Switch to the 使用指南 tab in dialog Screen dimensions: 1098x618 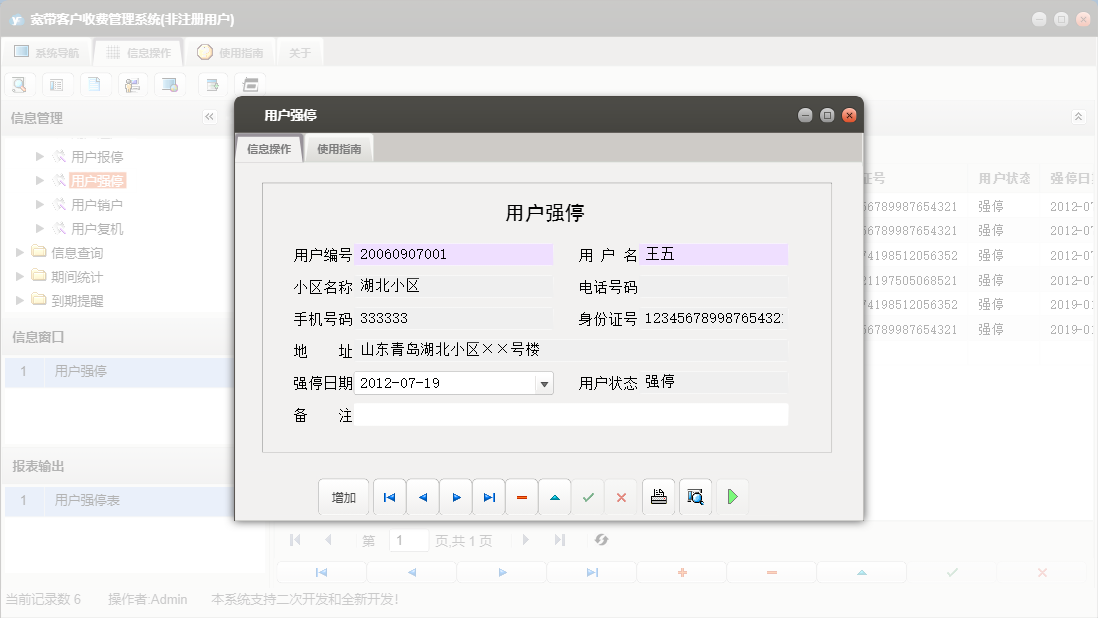(x=340, y=147)
